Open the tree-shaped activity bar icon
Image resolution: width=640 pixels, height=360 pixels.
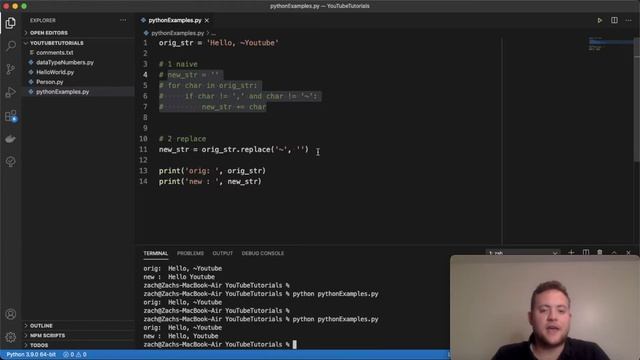tap(11, 162)
